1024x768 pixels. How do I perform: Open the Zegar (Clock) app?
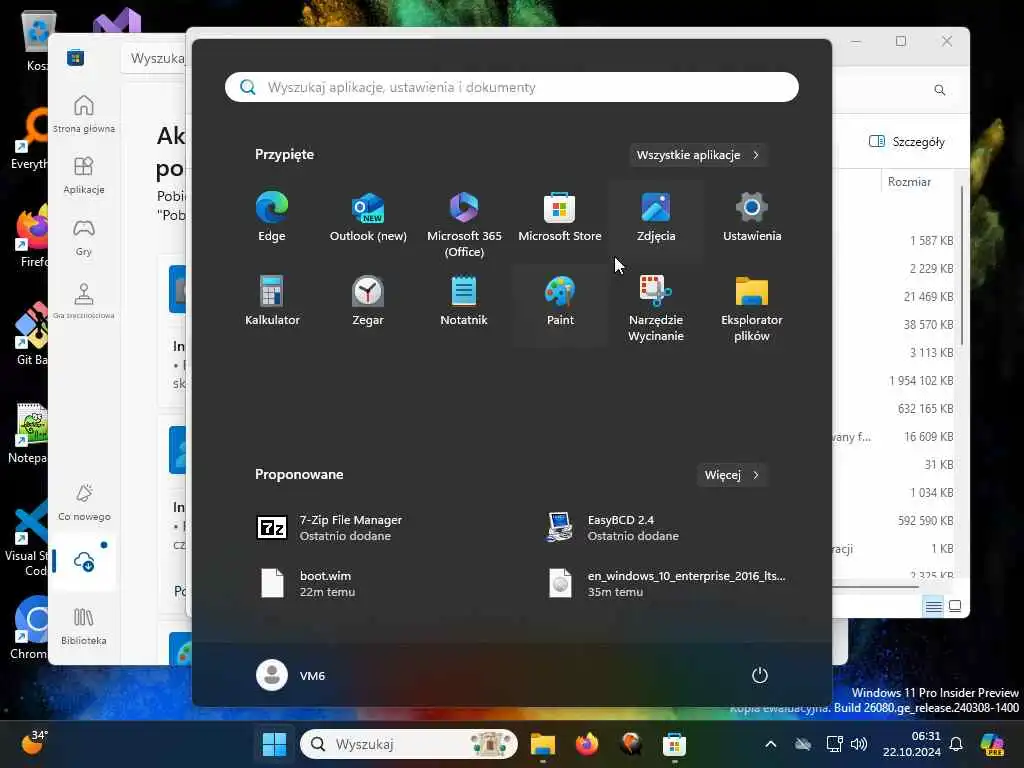(368, 302)
